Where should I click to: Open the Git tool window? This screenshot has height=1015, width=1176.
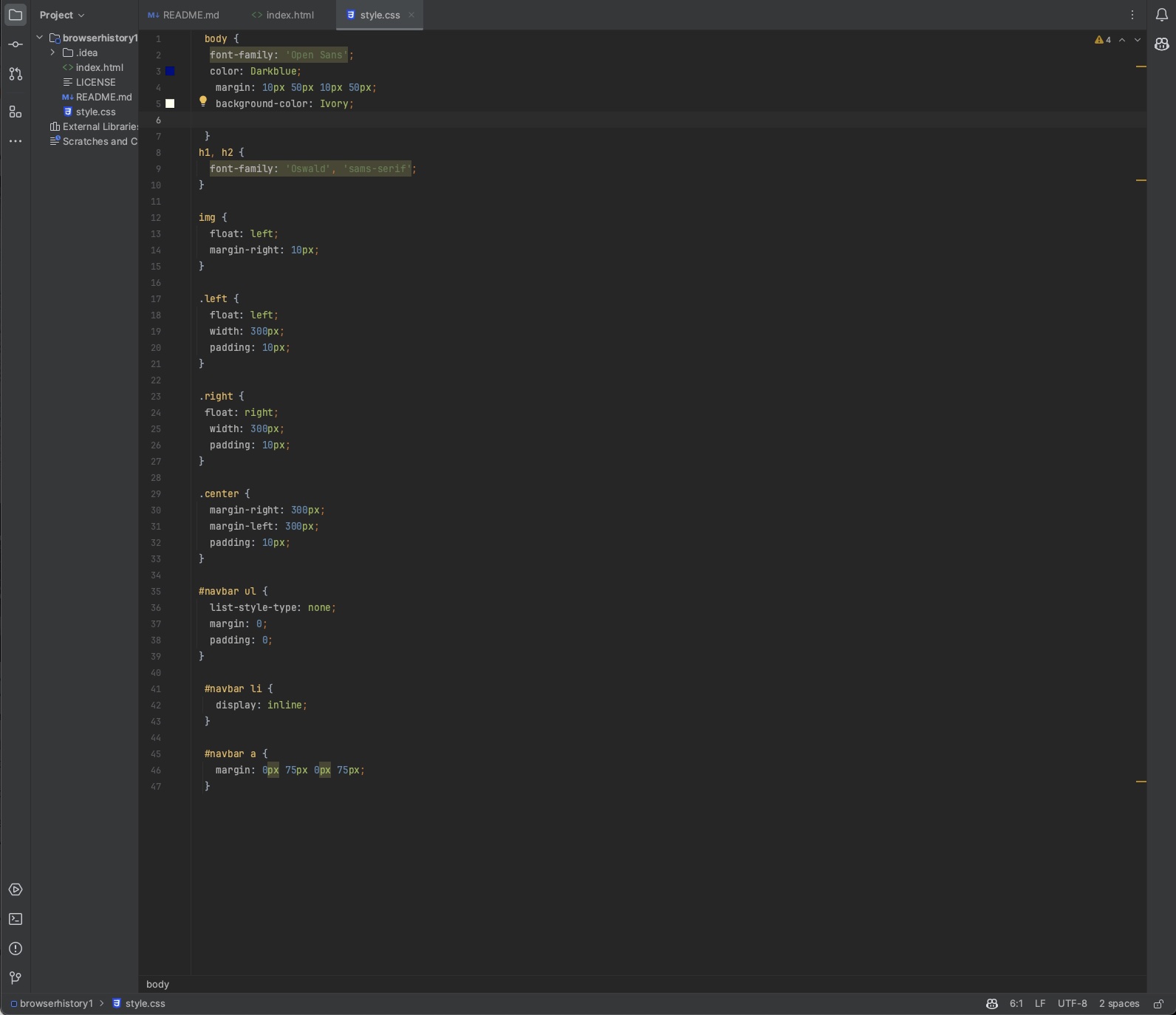pyautogui.click(x=16, y=978)
